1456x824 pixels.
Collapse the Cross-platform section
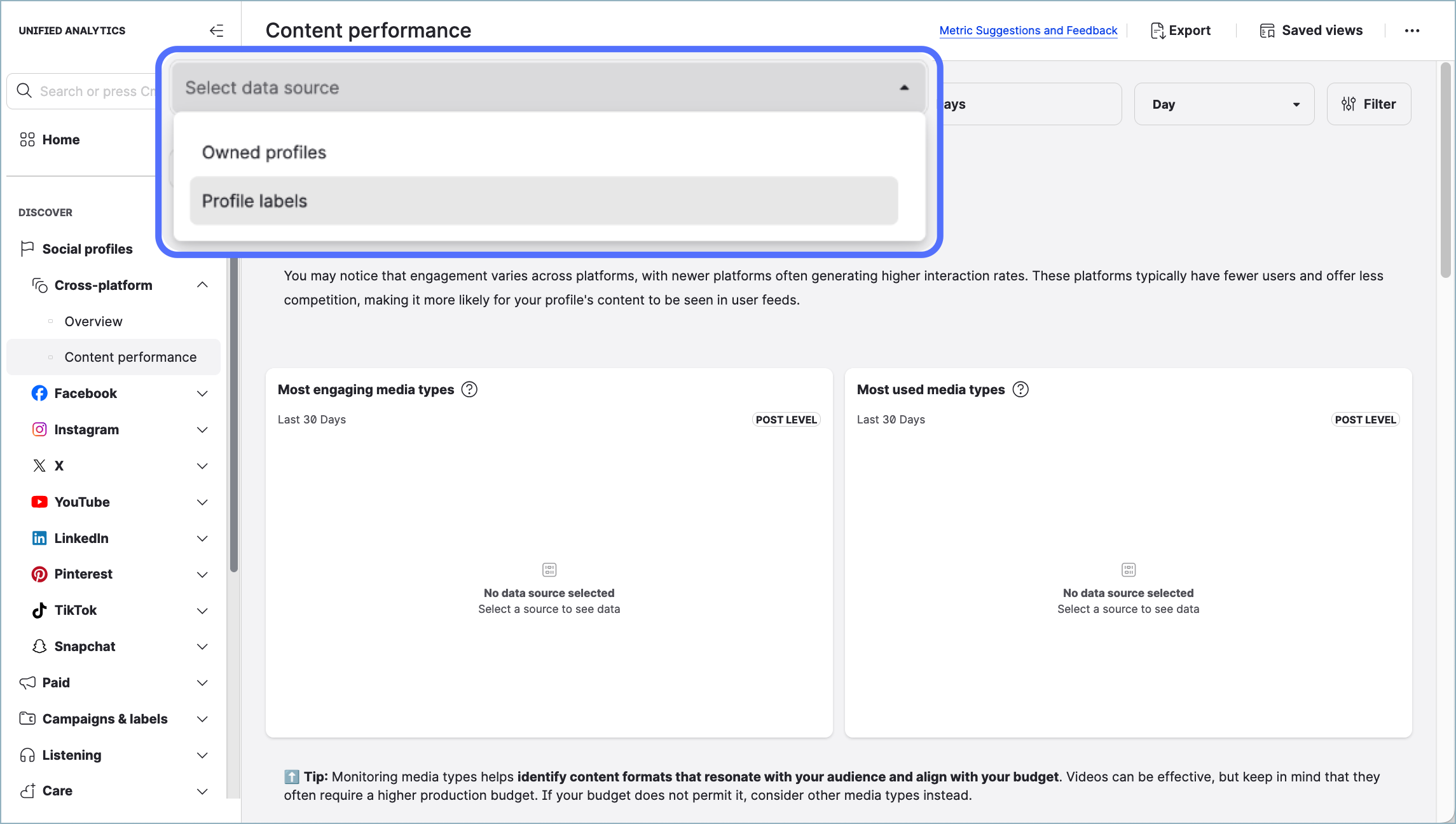tap(202, 285)
